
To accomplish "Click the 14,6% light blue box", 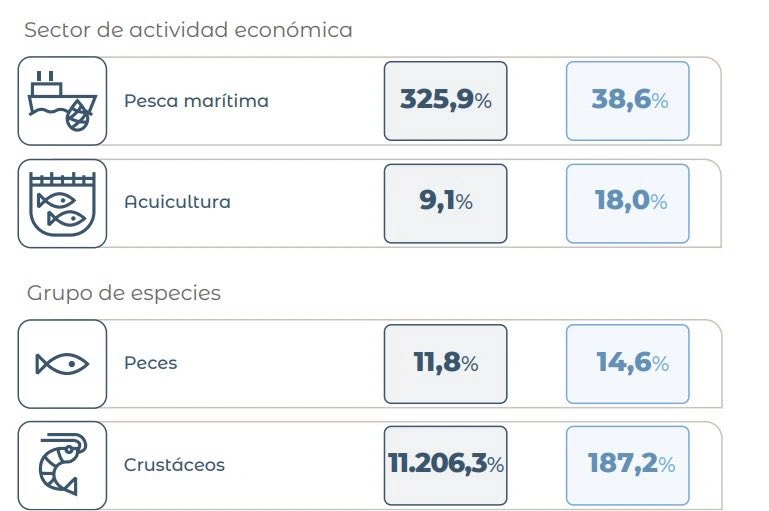I will [628, 364].
